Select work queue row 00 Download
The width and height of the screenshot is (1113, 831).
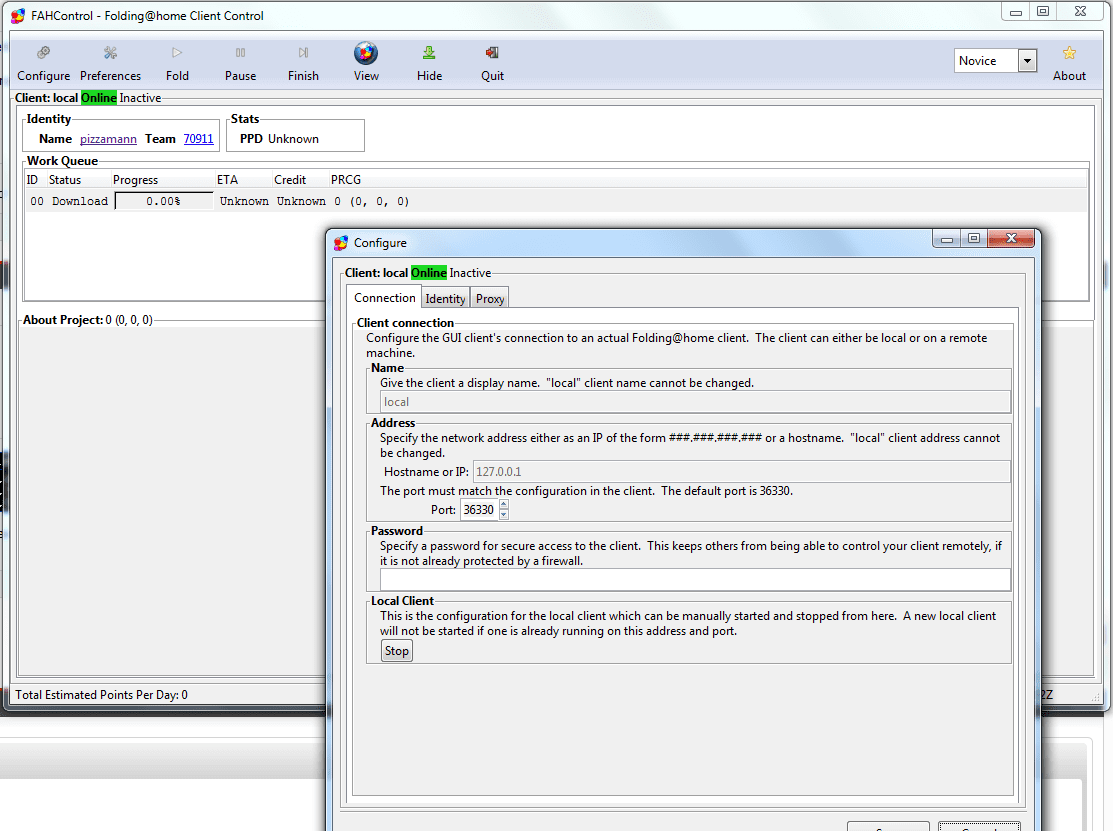click(556, 202)
